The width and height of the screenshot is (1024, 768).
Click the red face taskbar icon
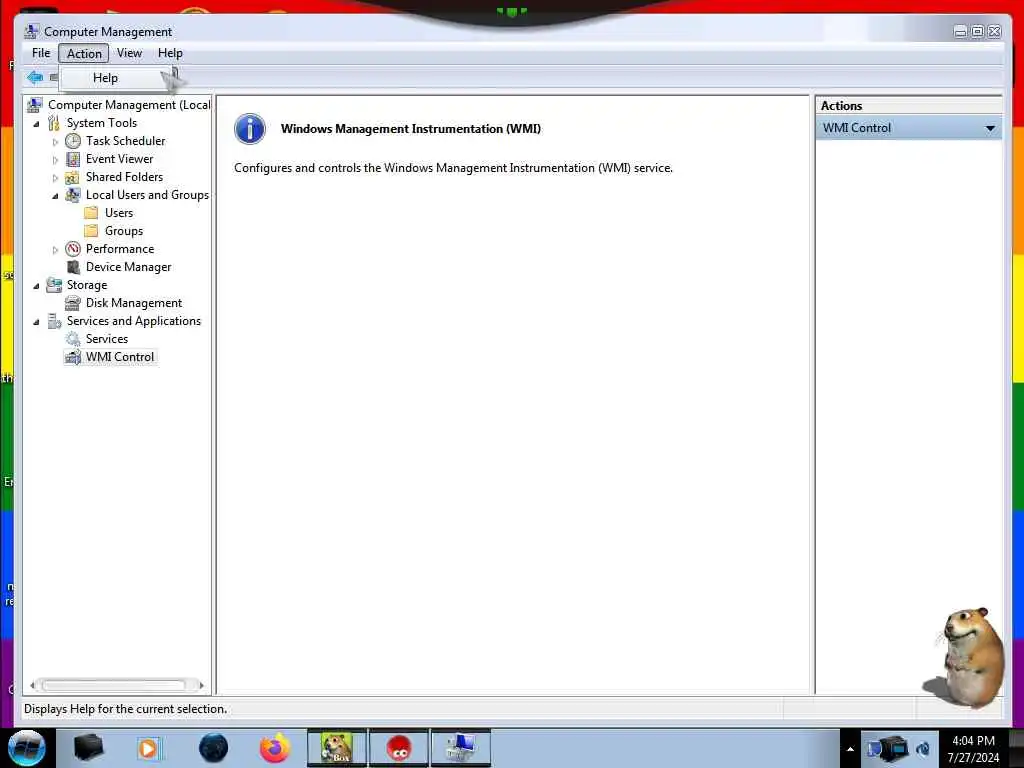click(399, 748)
